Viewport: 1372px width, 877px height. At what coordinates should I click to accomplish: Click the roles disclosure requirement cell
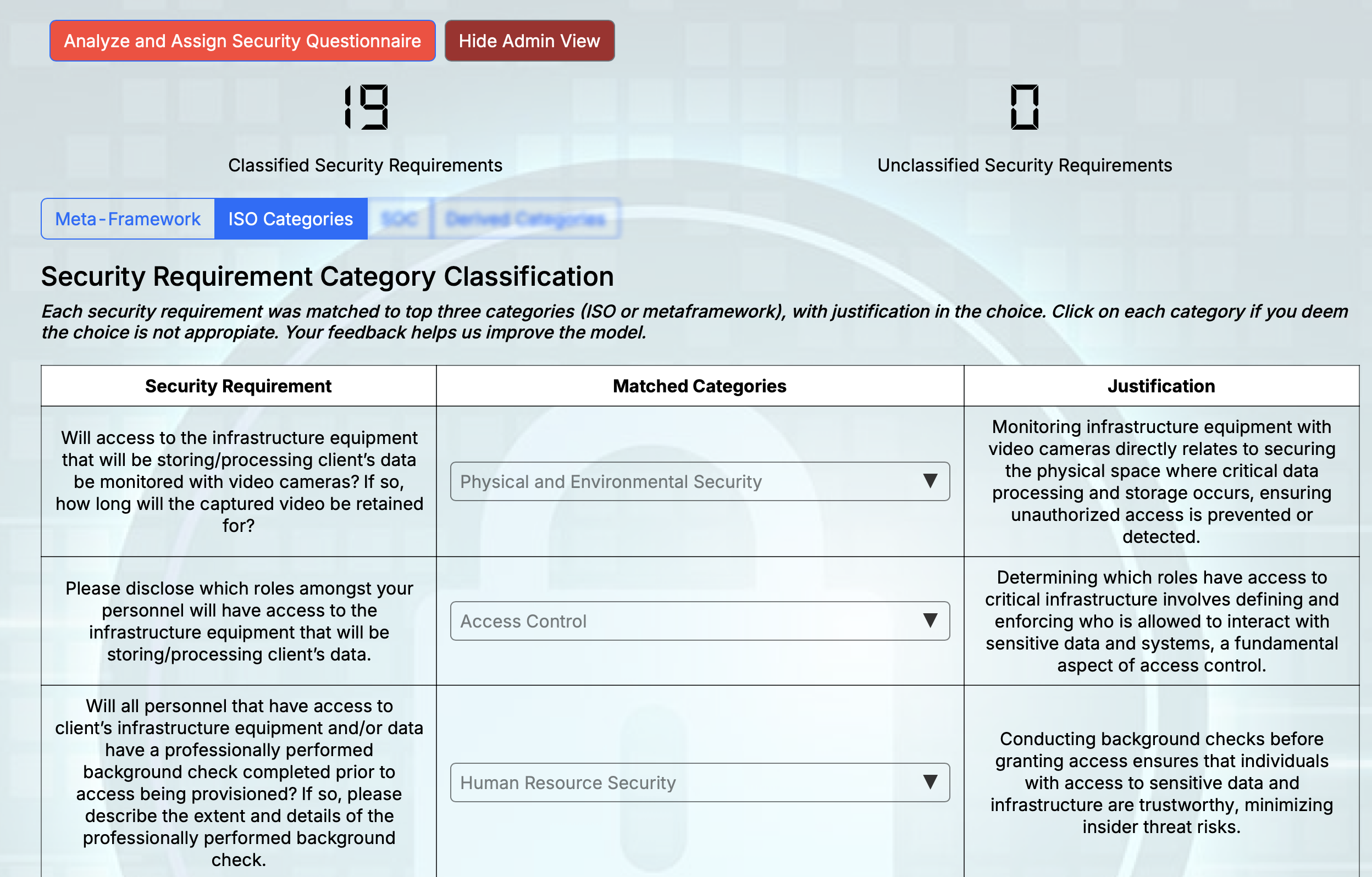coord(239,621)
